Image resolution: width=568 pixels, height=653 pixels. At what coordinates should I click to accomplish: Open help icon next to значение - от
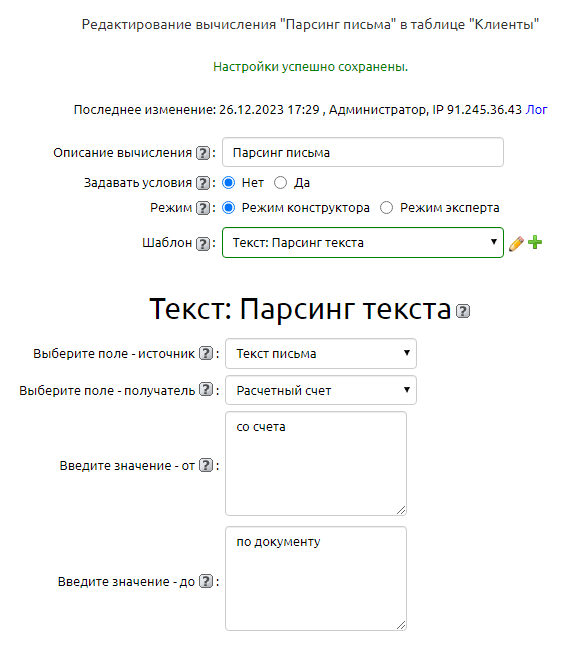click(206, 465)
